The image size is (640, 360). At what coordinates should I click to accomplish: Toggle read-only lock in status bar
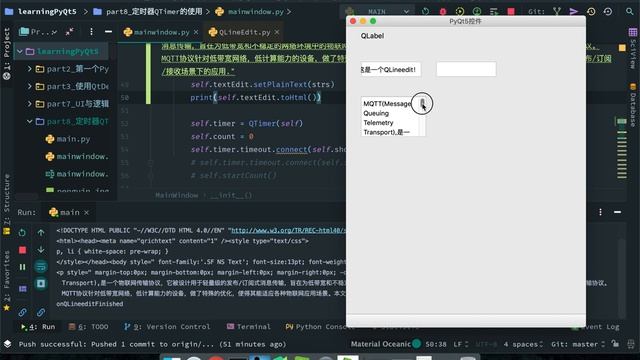tap(615, 344)
